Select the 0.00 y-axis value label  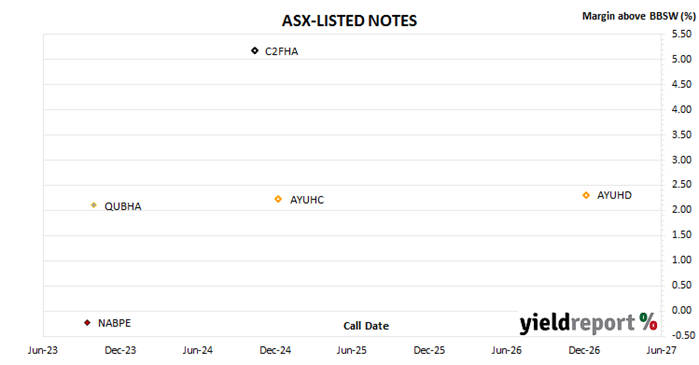[x=682, y=310]
